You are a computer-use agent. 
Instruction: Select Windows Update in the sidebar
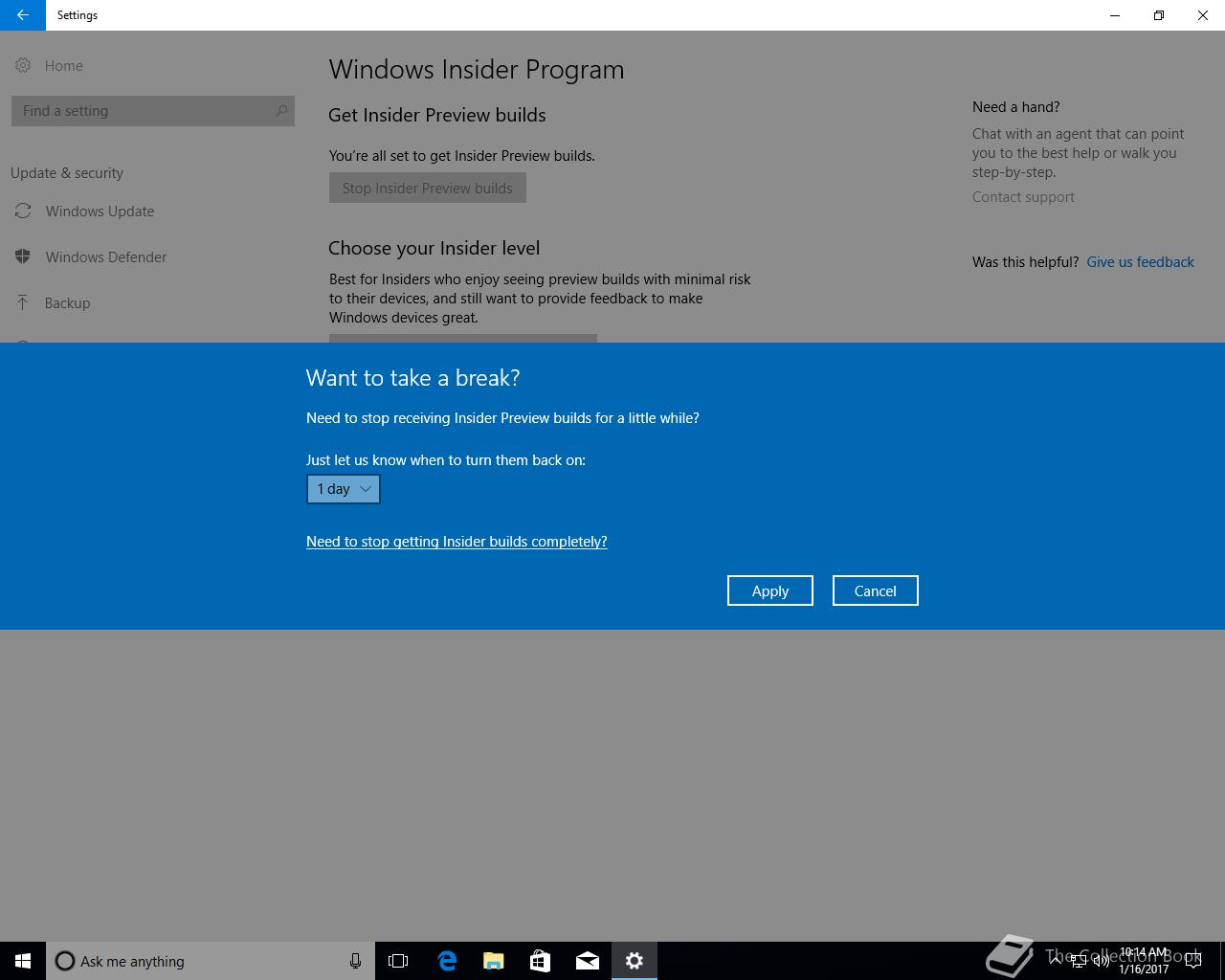click(x=100, y=212)
